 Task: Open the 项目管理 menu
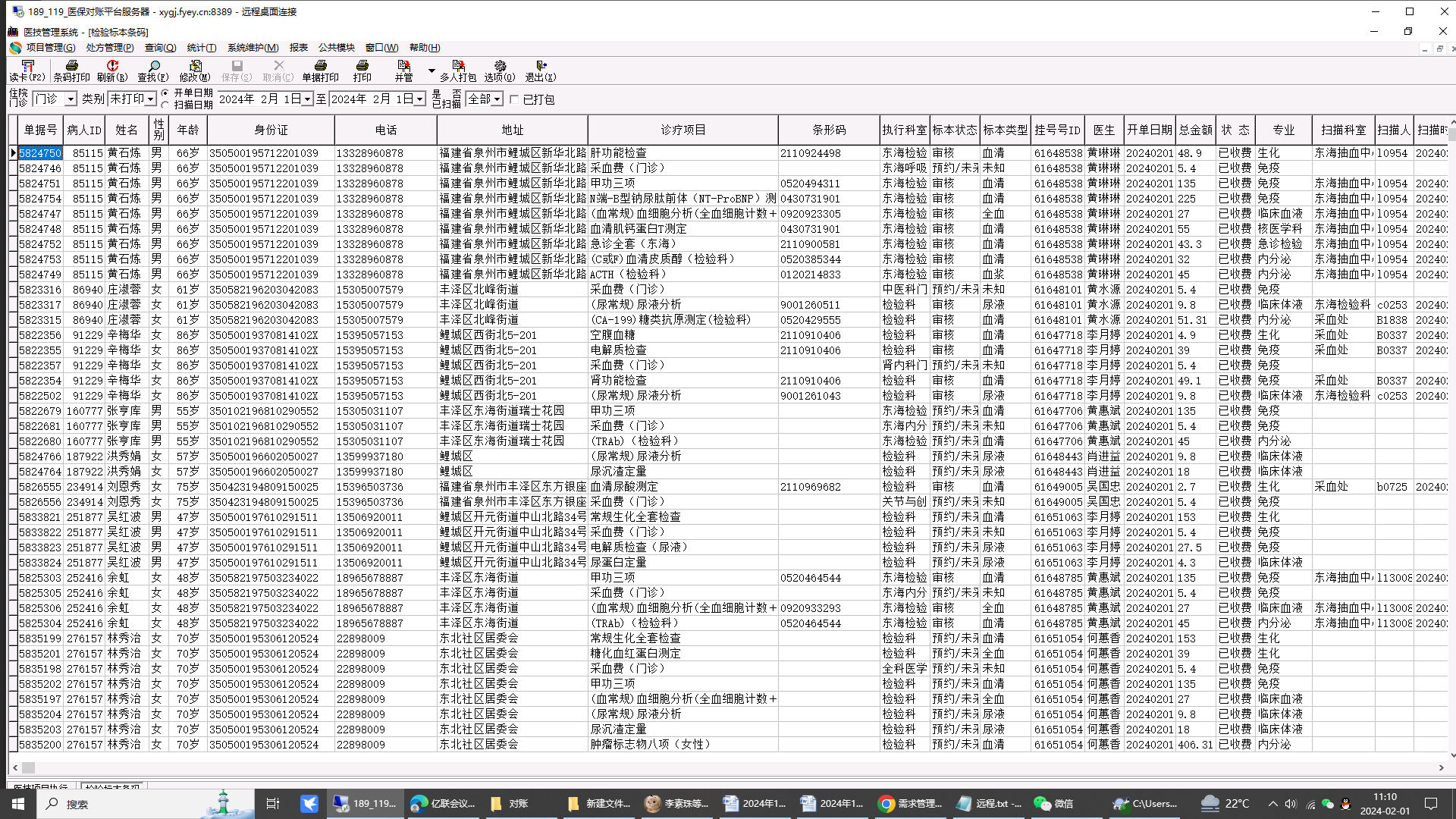coord(50,48)
